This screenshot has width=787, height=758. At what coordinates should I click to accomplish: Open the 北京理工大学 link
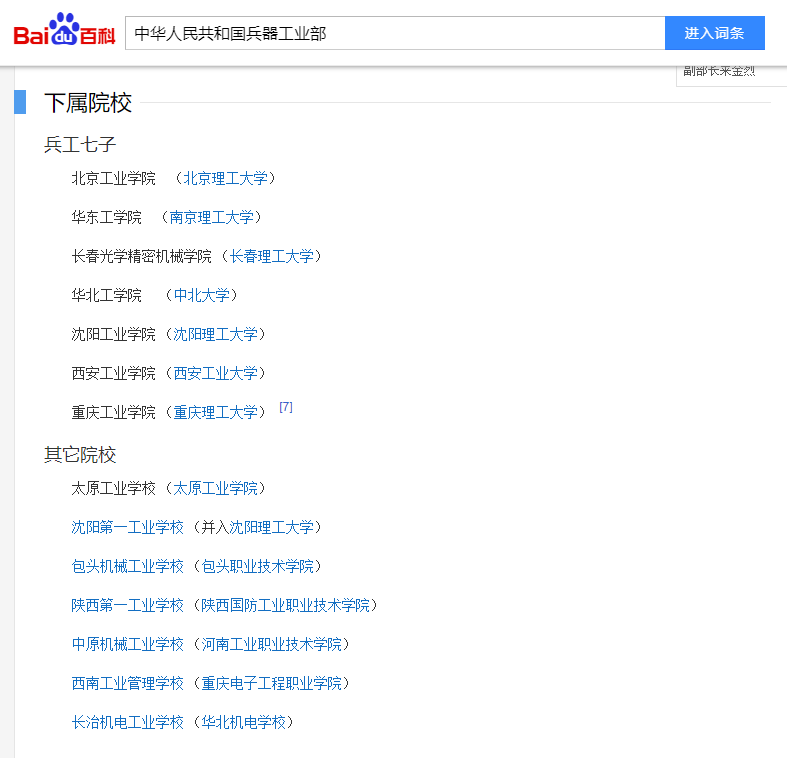click(x=225, y=178)
